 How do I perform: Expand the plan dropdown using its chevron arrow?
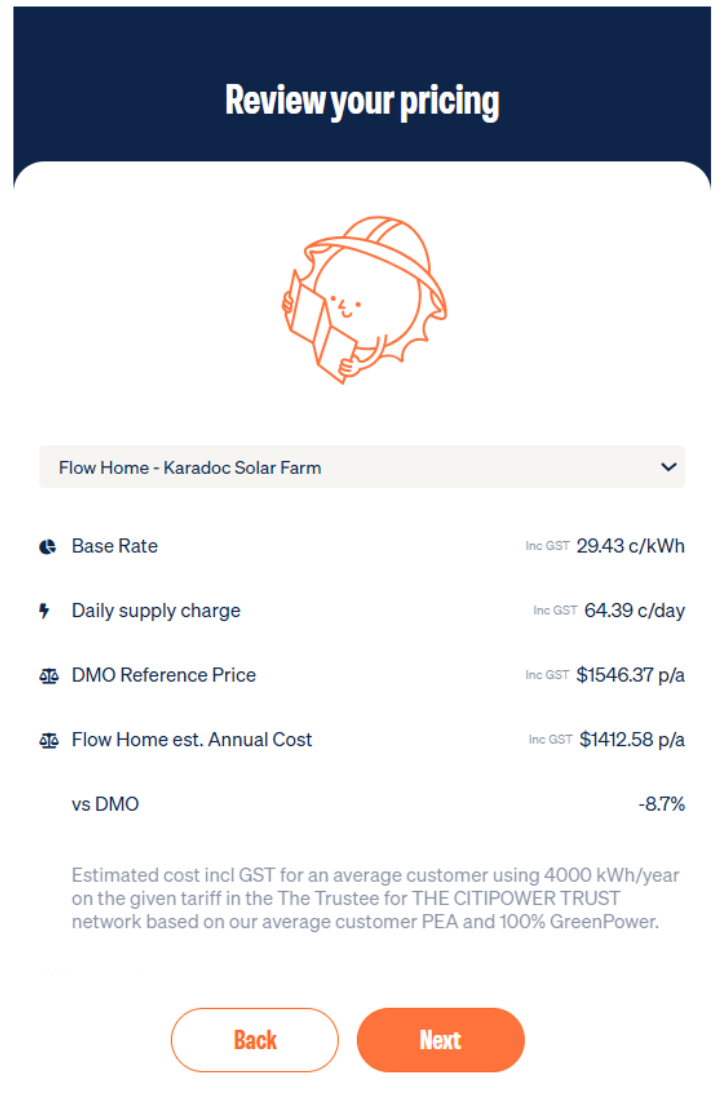click(x=669, y=467)
